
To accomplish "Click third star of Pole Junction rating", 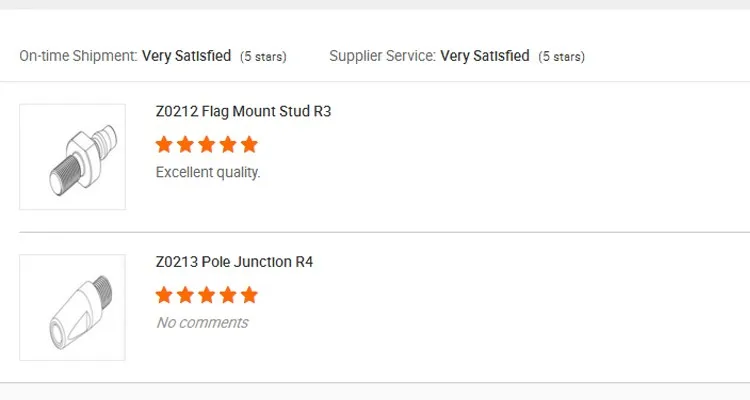I will coord(207,295).
